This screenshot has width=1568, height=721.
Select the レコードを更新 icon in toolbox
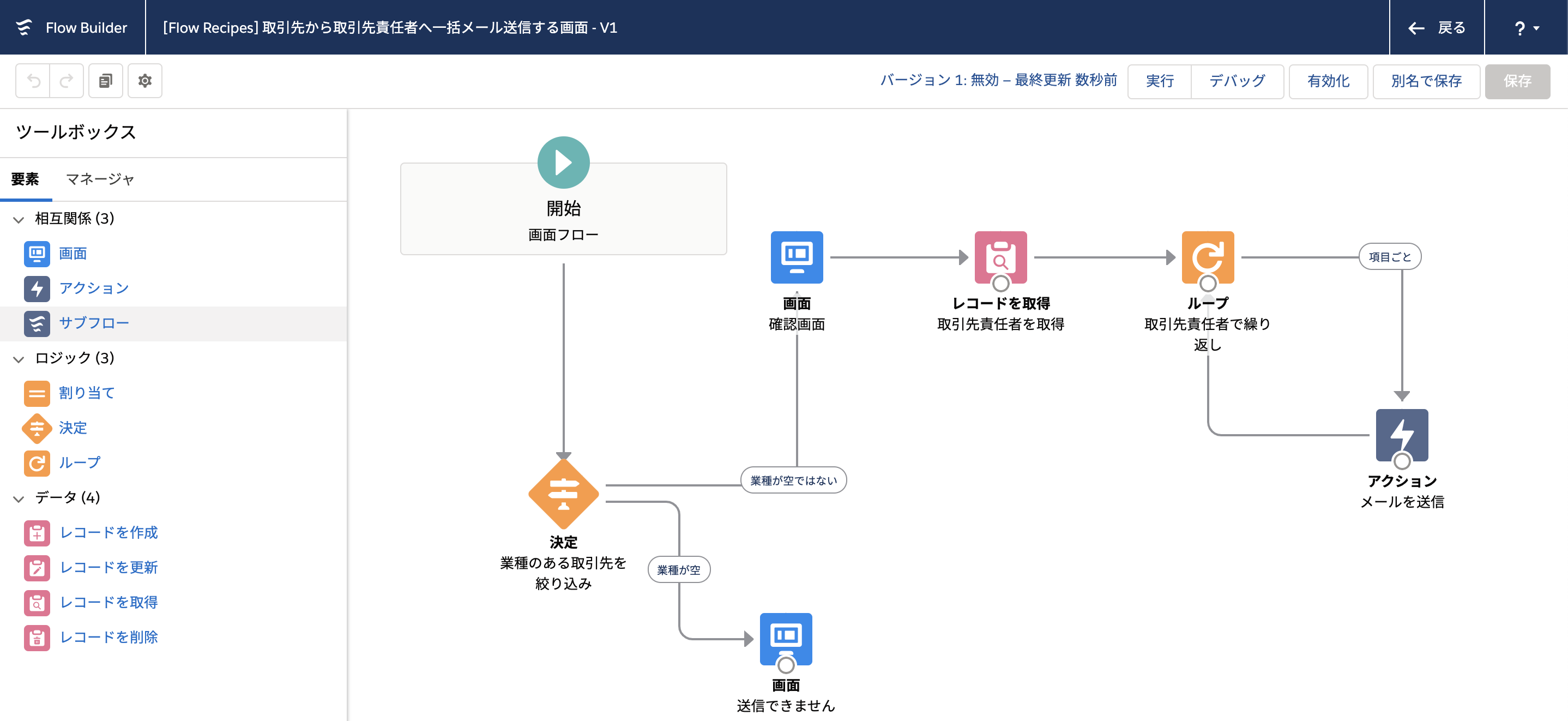click(37, 568)
